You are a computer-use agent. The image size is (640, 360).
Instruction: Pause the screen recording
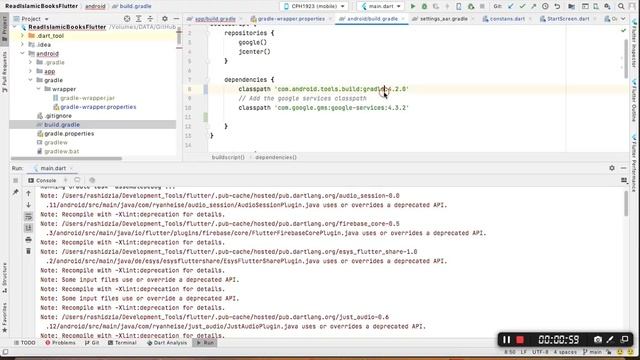coord(507,340)
